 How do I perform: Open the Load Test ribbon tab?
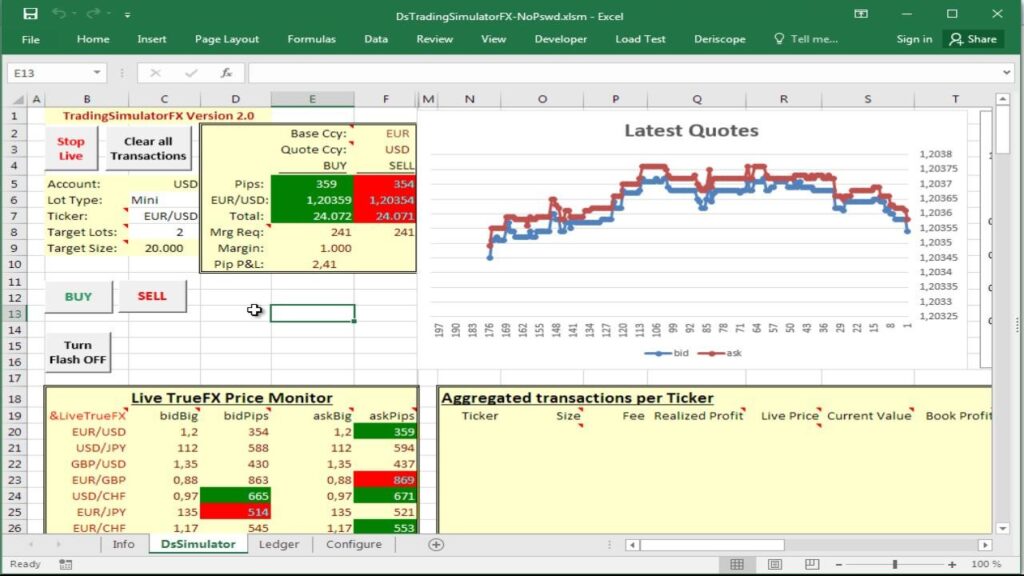[640, 39]
